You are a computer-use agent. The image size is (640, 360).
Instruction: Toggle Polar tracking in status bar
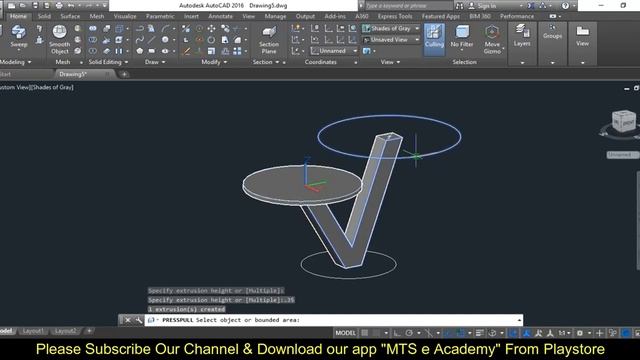coord(409,333)
